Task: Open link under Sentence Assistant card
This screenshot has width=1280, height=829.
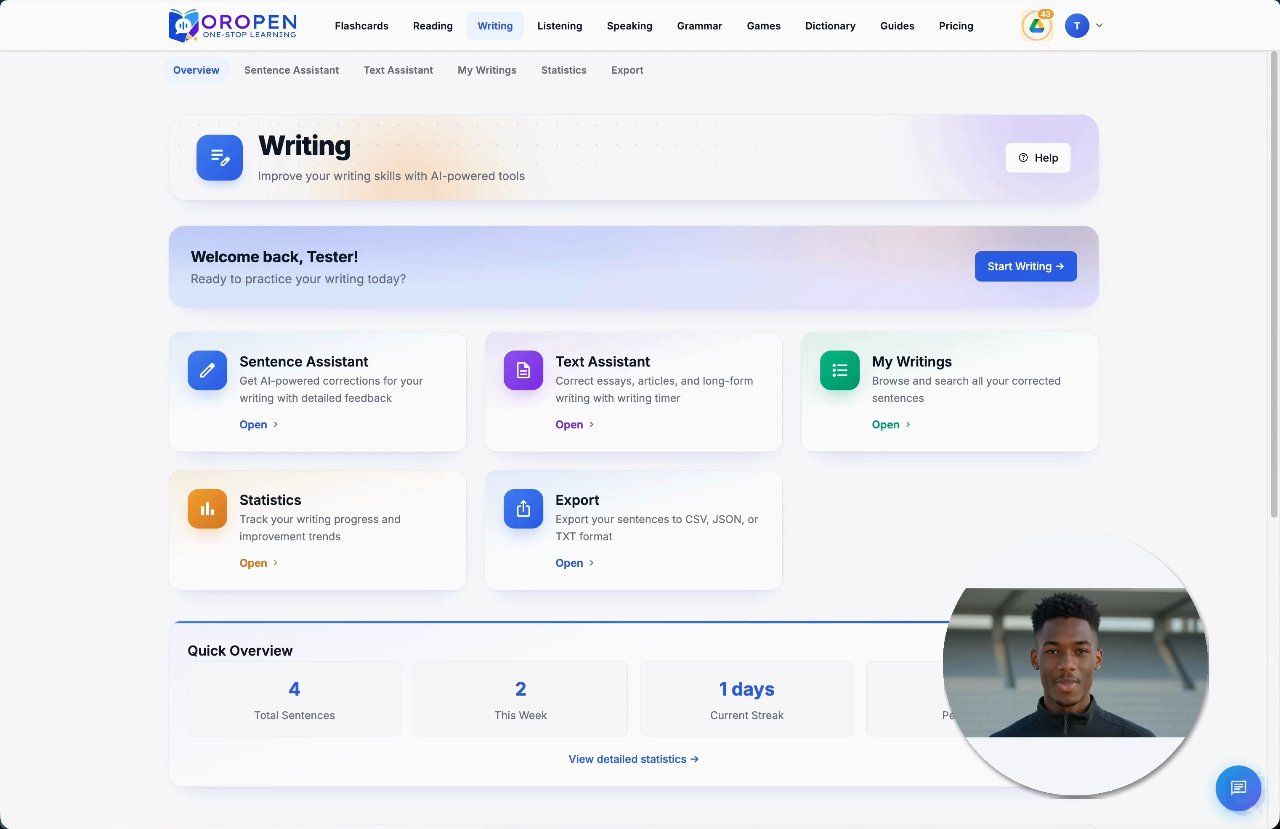Action: coord(259,425)
